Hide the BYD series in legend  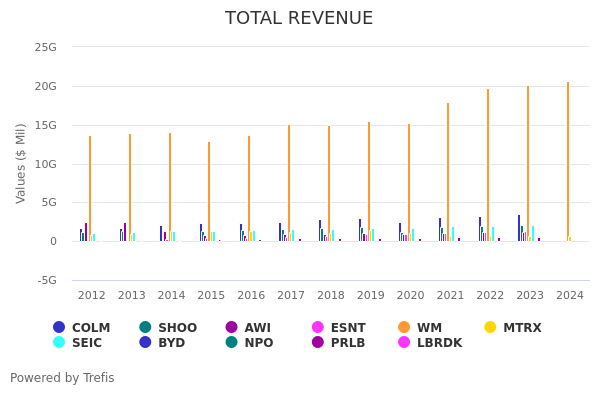pos(163,343)
